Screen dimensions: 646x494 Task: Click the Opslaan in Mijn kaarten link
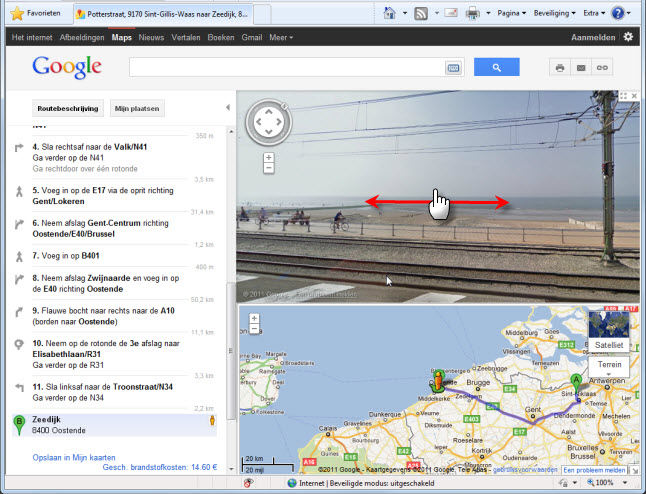tap(74, 457)
